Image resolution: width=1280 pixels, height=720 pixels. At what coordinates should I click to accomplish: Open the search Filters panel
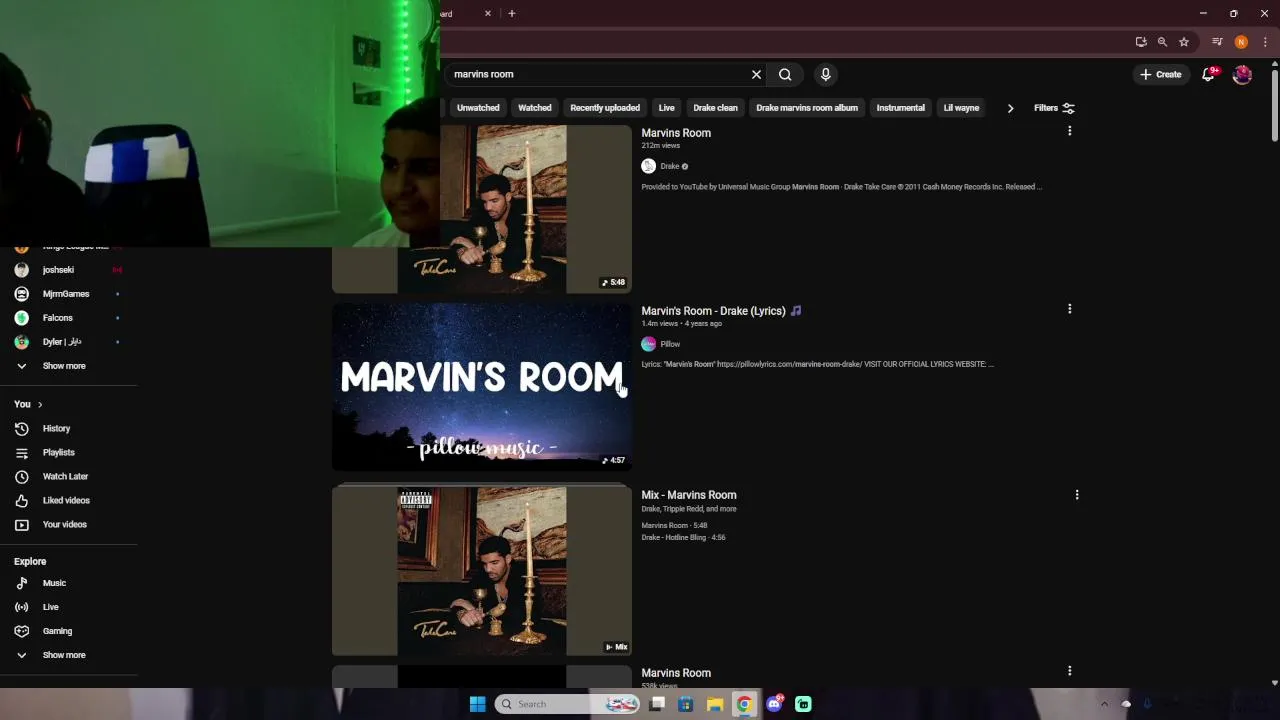1054,108
